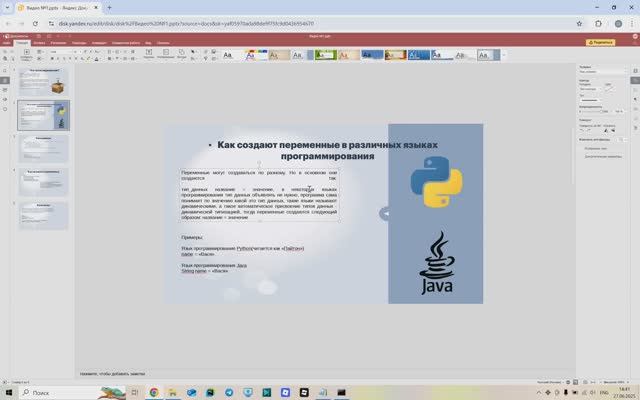The width and height of the screenshot is (640, 400).
Task: Switch to the Совместная работа tab
Action: 126,42
